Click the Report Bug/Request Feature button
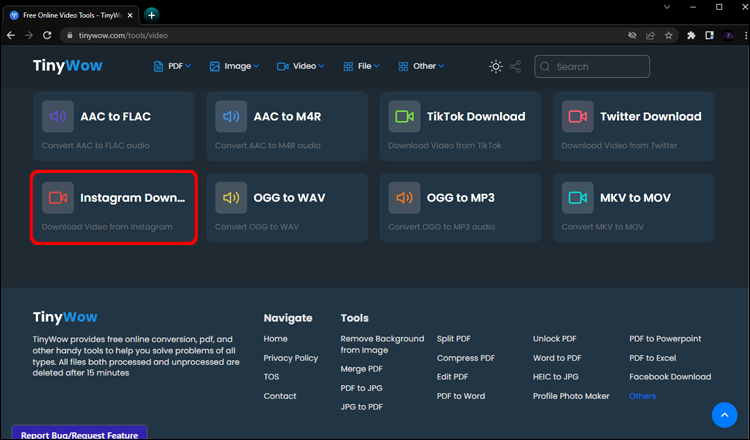 pos(79,433)
